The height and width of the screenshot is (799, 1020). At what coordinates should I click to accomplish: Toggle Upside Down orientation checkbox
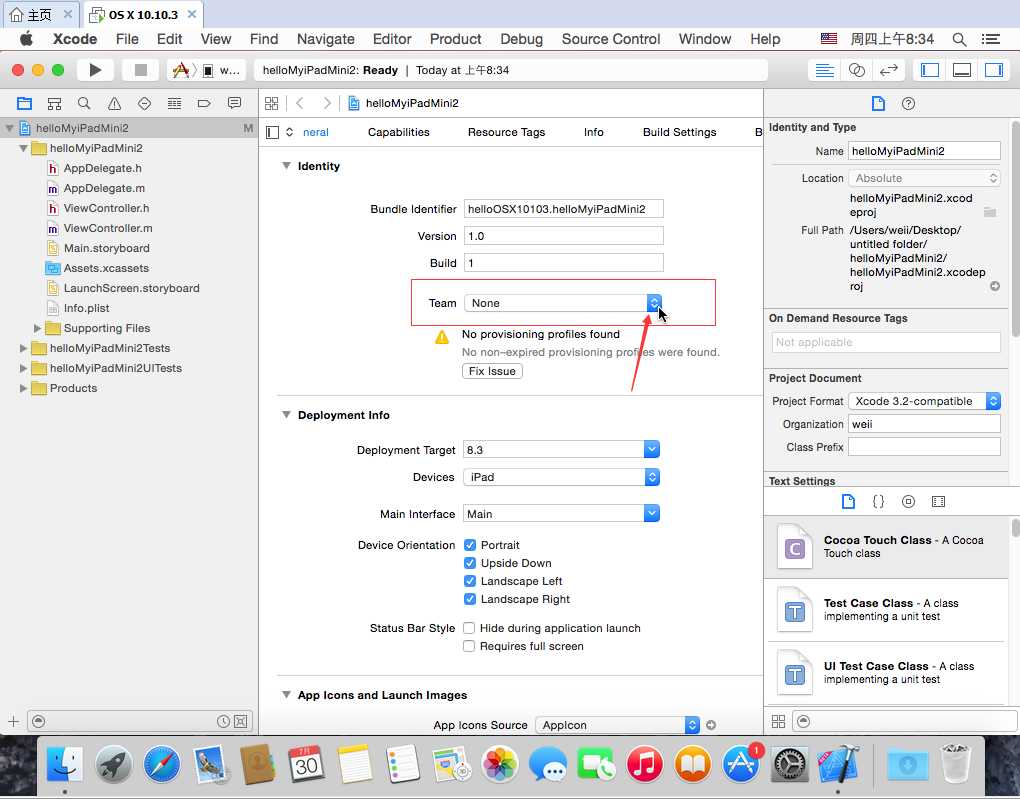click(x=470, y=563)
